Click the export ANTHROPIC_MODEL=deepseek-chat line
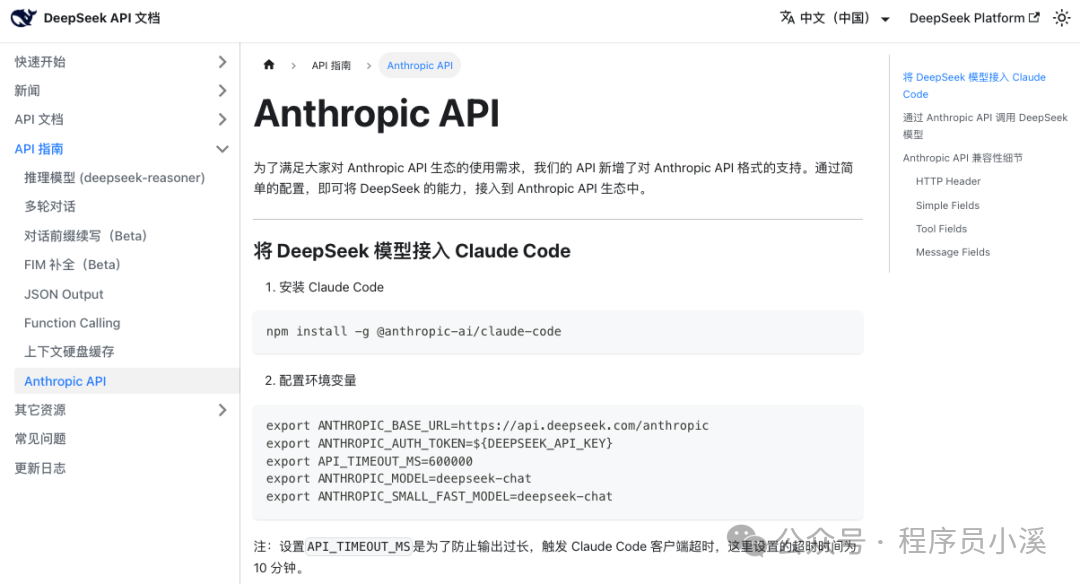Screen dimensions: 1080x584 [398, 479]
